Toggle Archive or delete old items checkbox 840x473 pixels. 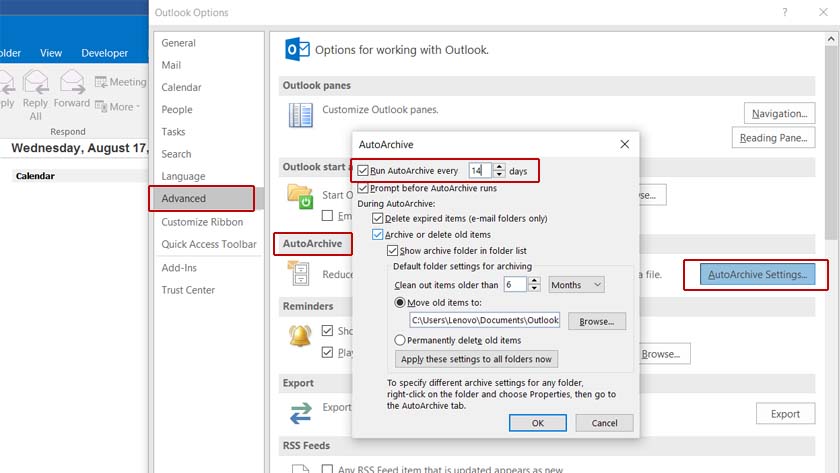coord(378,234)
